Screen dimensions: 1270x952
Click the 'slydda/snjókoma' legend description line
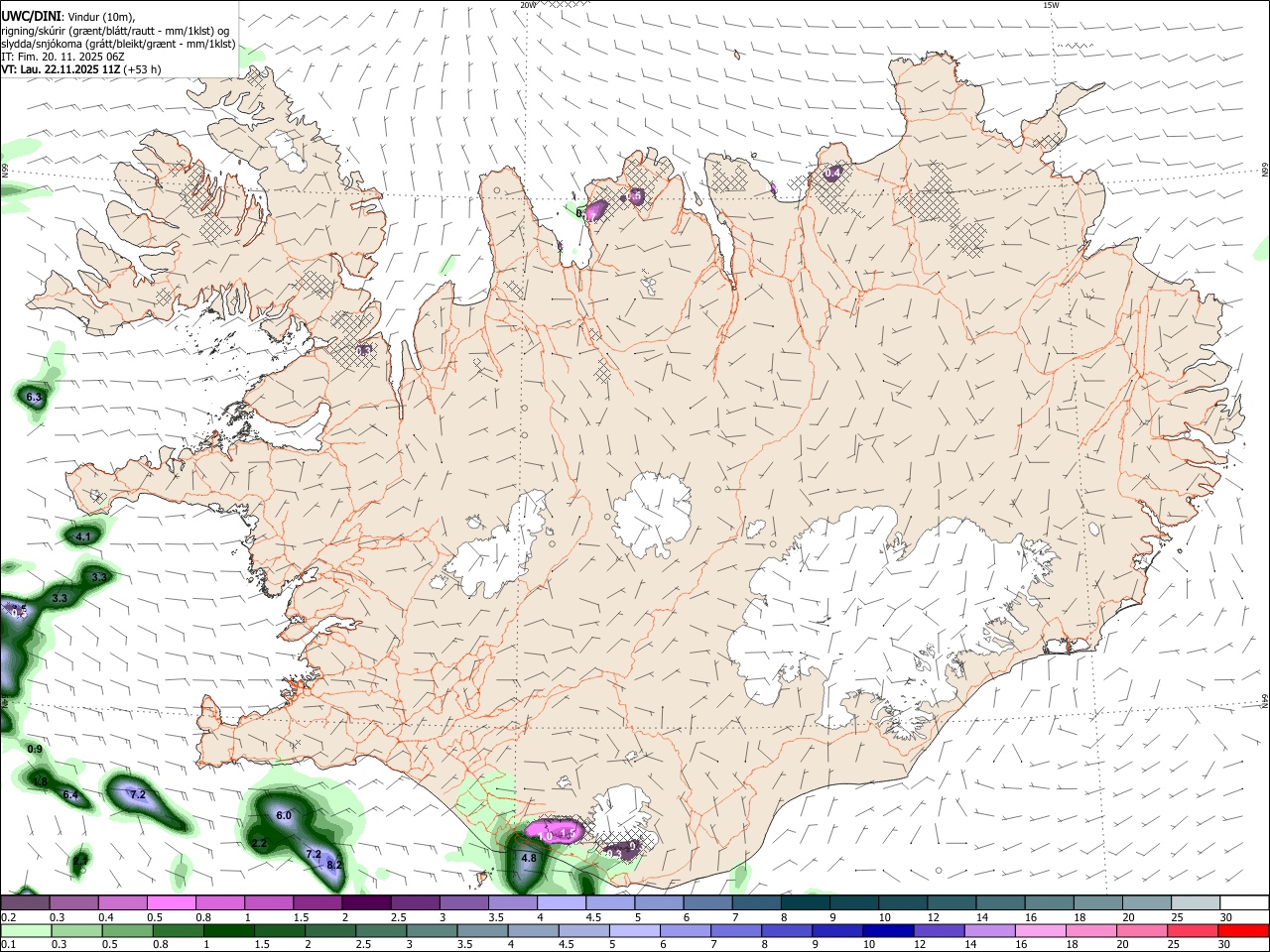coord(118,44)
